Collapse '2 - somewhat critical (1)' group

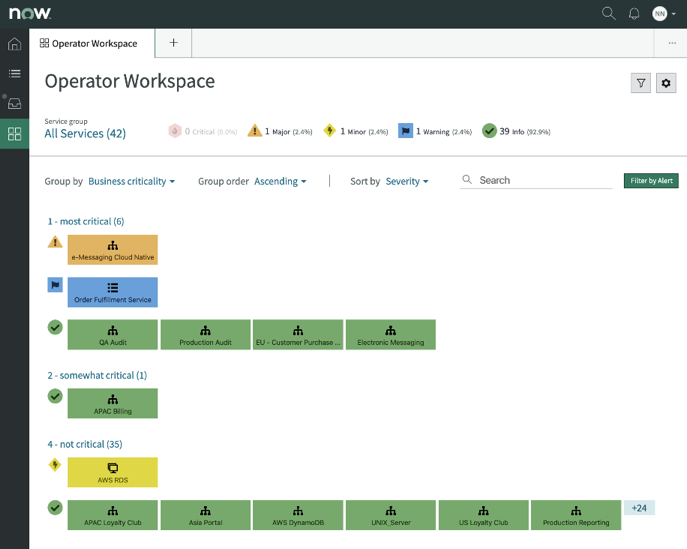tap(97, 375)
